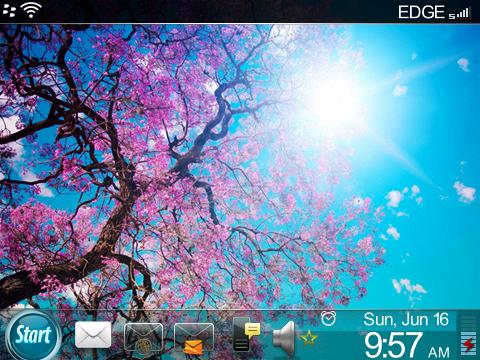Click the empty middle of the status bar
This screenshot has height=360, width=480.
[x=220, y=11]
